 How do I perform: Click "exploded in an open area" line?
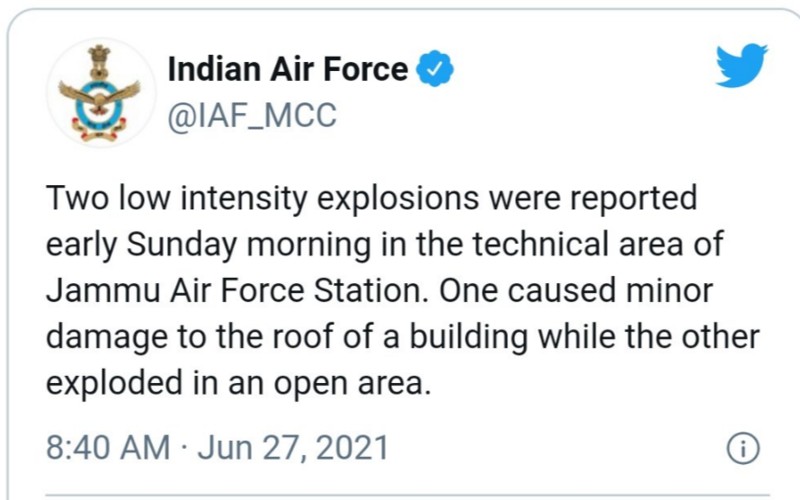click(x=239, y=382)
